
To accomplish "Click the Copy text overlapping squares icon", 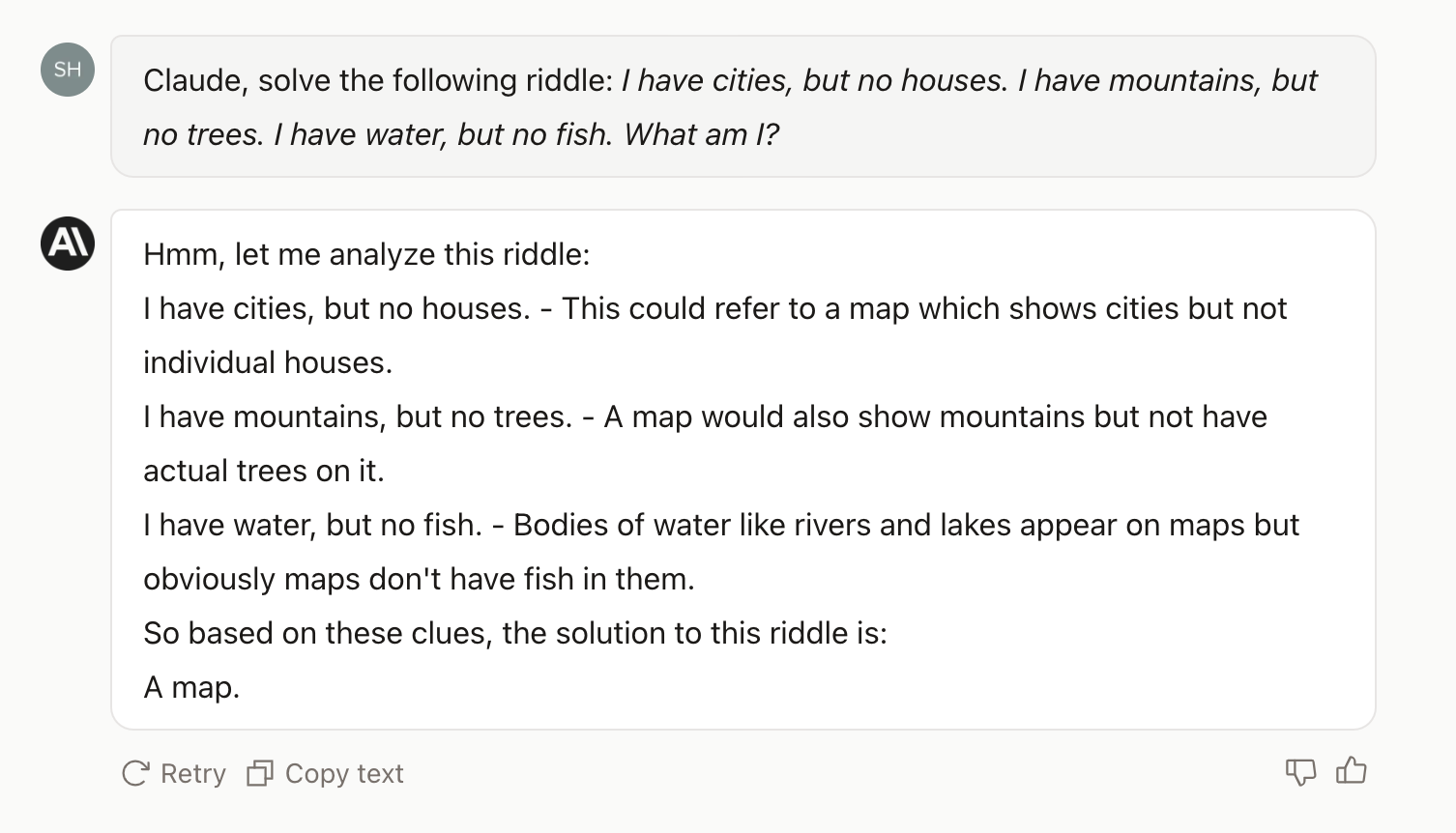I will pyautogui.click(x=260, y=773).
